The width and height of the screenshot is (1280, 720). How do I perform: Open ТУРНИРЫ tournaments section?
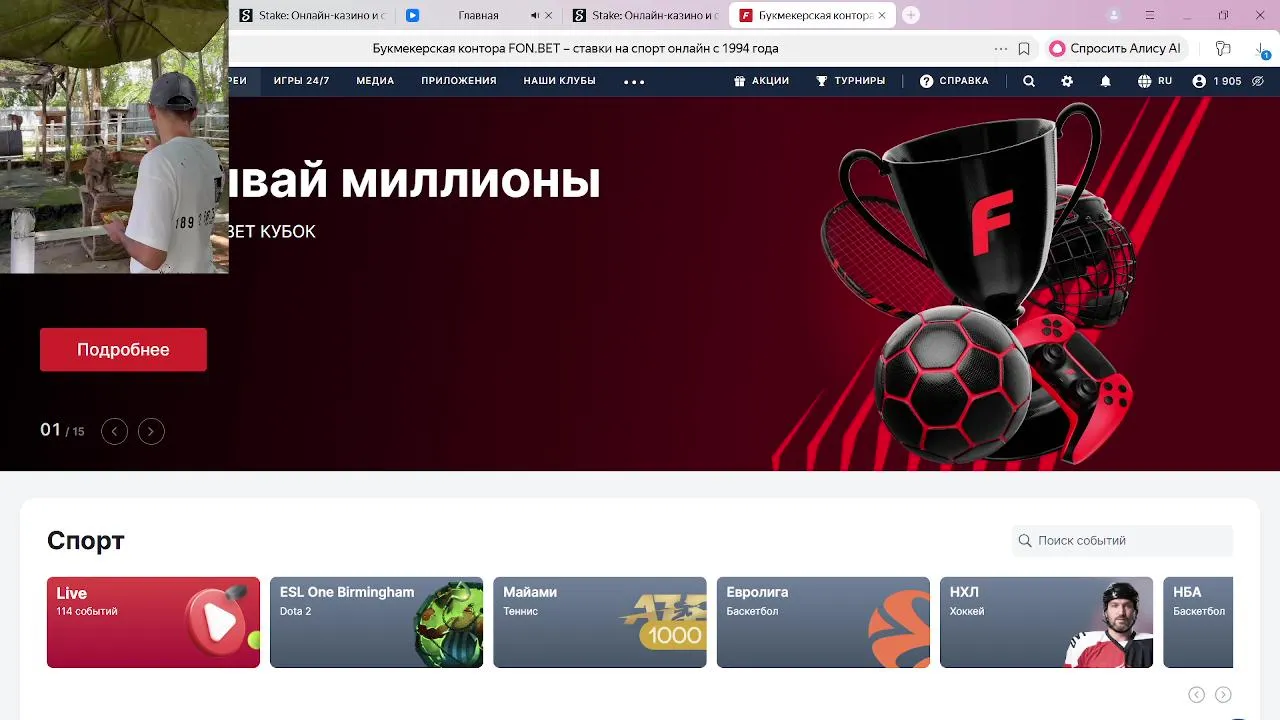tap(850, 81)
